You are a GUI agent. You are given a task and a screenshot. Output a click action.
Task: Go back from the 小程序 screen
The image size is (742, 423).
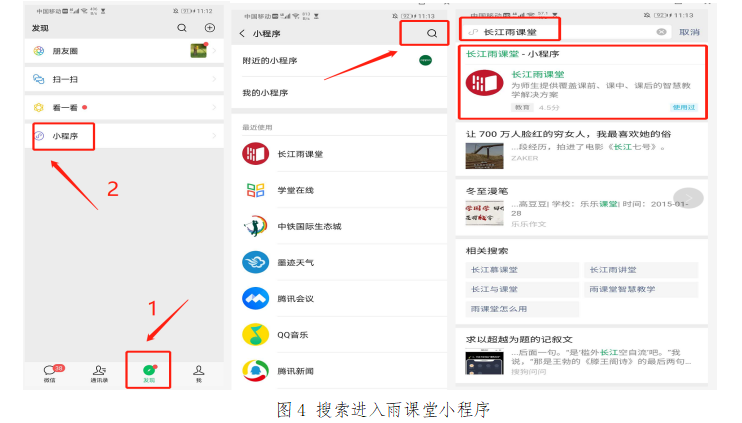pos(242,34)
